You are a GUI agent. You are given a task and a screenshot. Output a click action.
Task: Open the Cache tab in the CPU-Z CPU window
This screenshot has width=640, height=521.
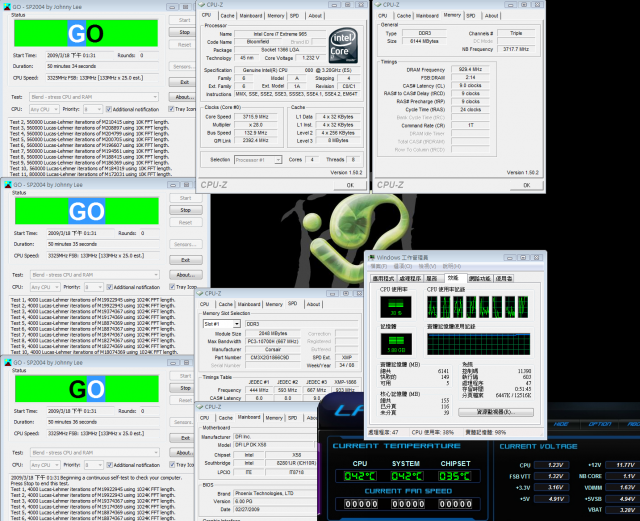click(227, 16)
